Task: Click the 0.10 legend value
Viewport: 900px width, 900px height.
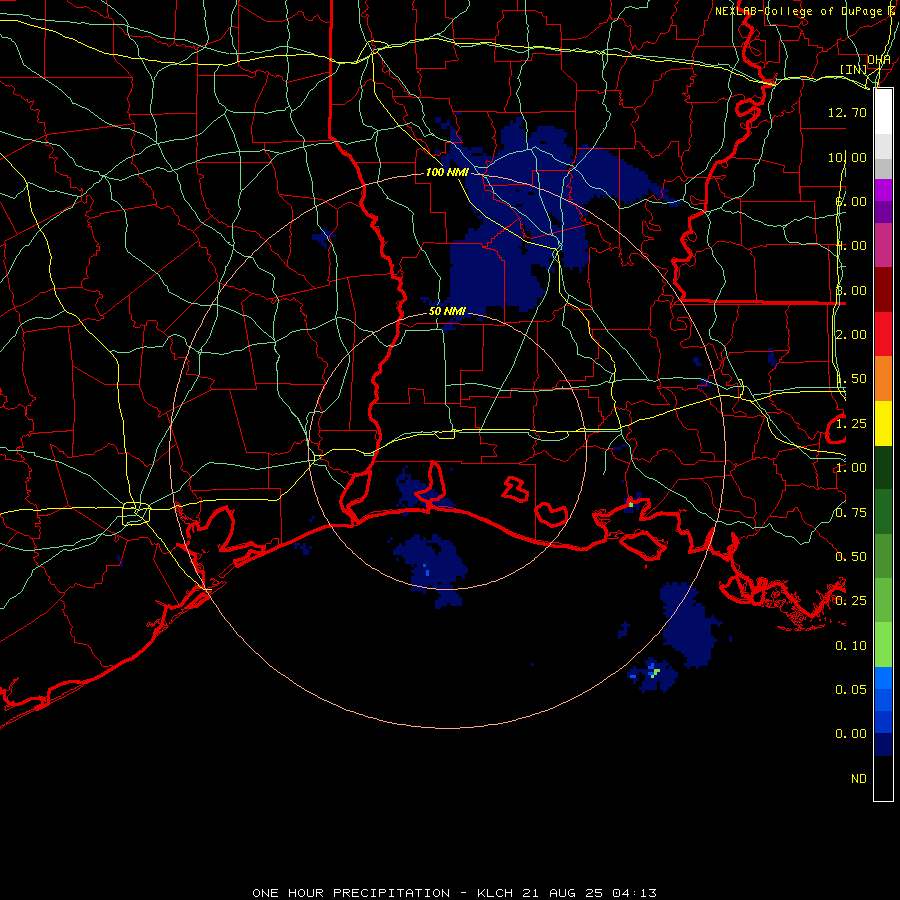Action: pos(851,646)
